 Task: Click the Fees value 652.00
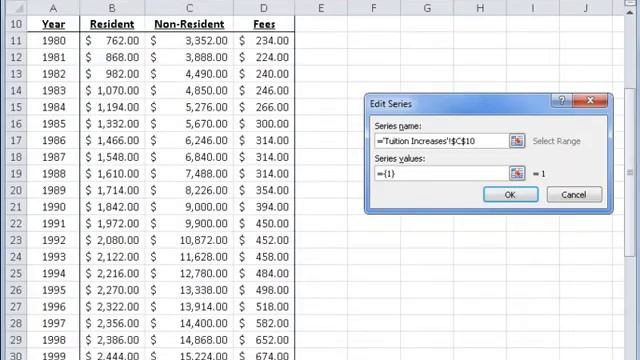click(x=264, y=340)
